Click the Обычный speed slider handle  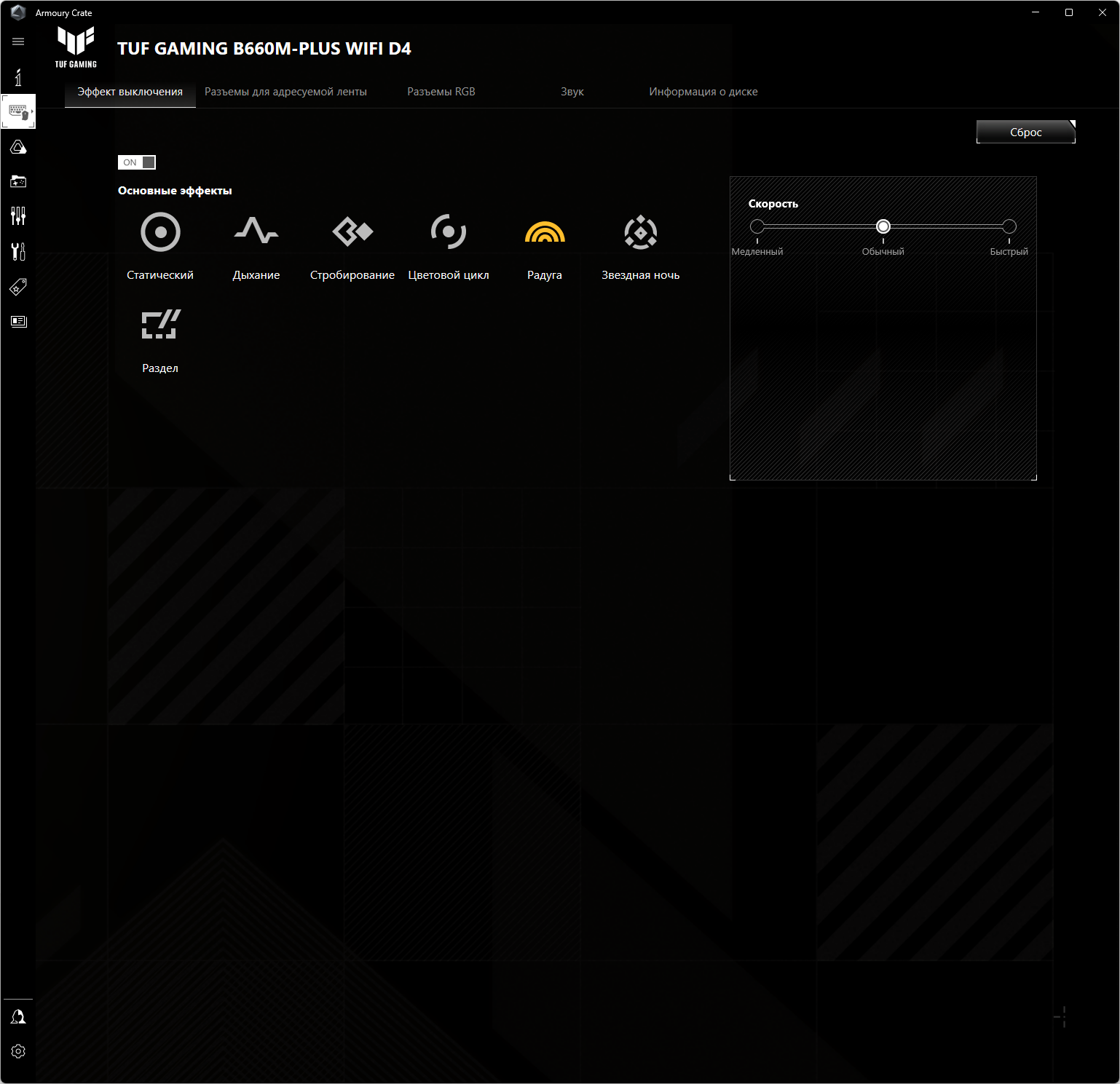point(883,226)
